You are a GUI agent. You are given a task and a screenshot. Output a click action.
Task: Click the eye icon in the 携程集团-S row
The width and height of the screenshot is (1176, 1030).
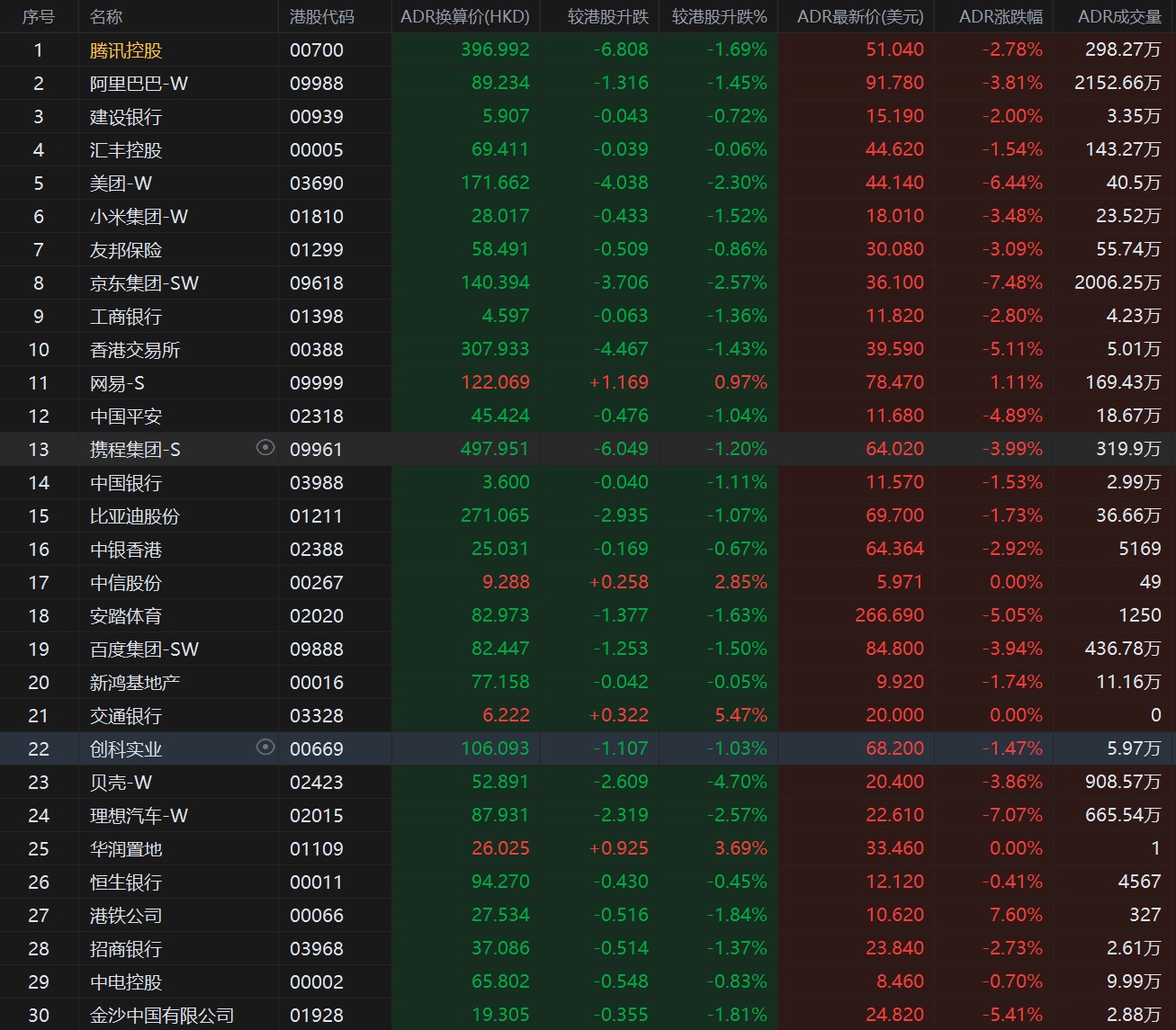pos(265,447)
